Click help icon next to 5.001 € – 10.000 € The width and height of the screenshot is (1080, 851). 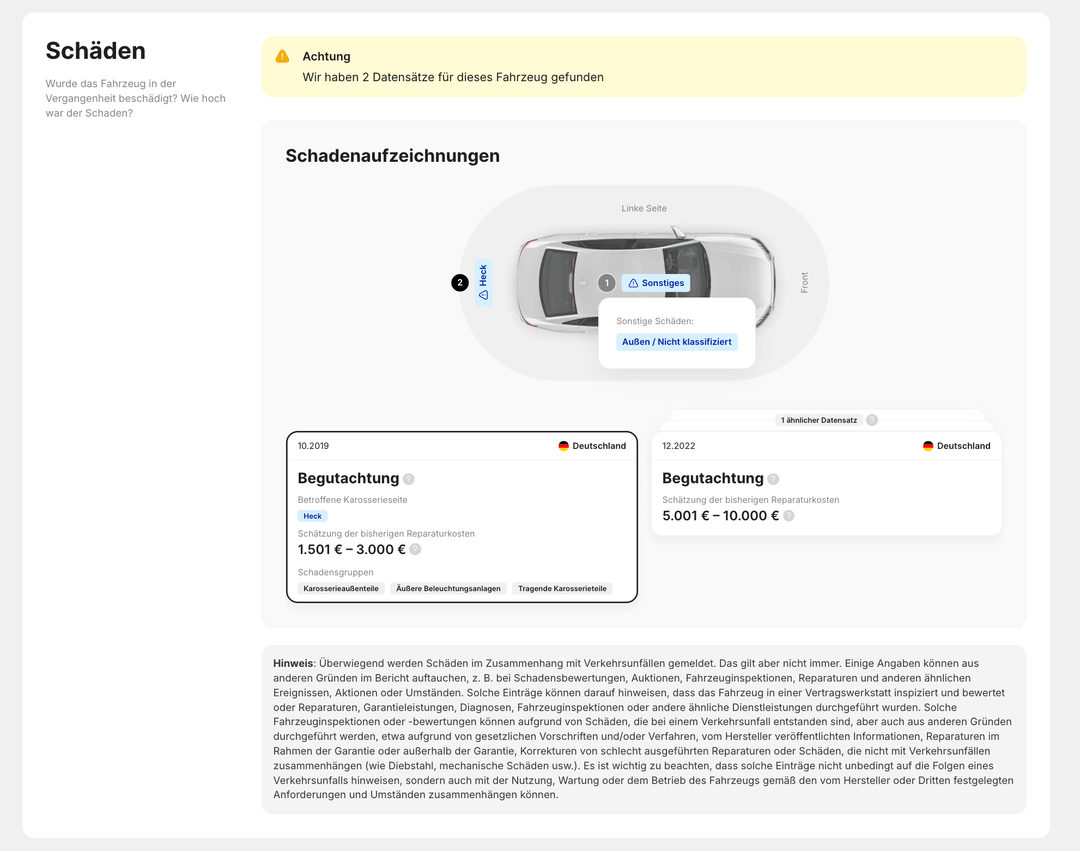pos(789,516)
